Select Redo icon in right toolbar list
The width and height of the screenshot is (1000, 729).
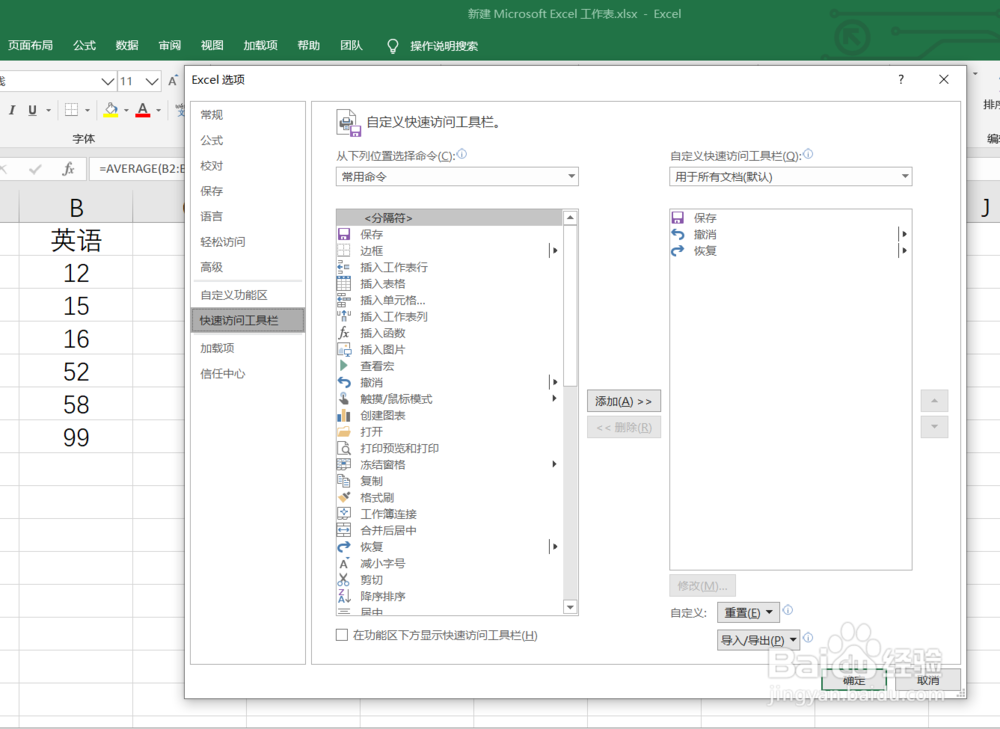[x=677, y=251]
